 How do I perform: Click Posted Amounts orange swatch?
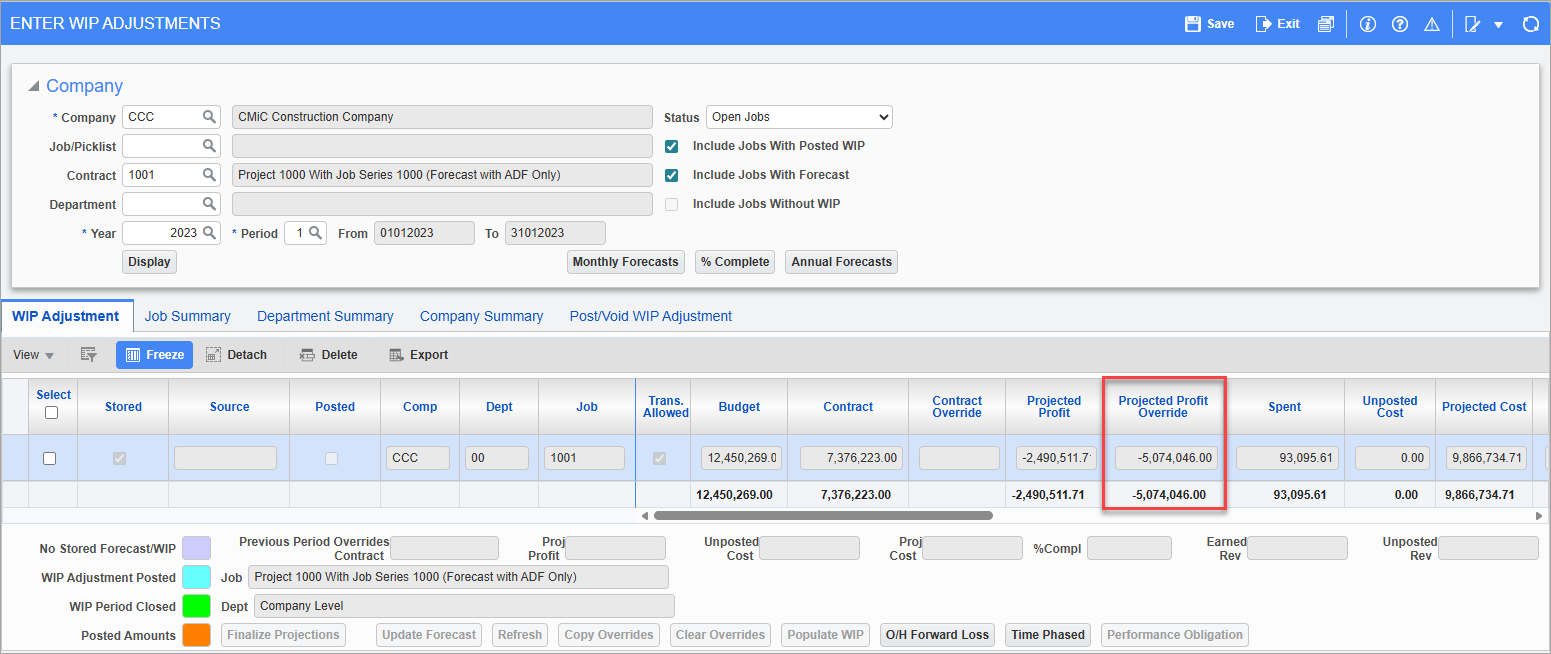[196, 635]
